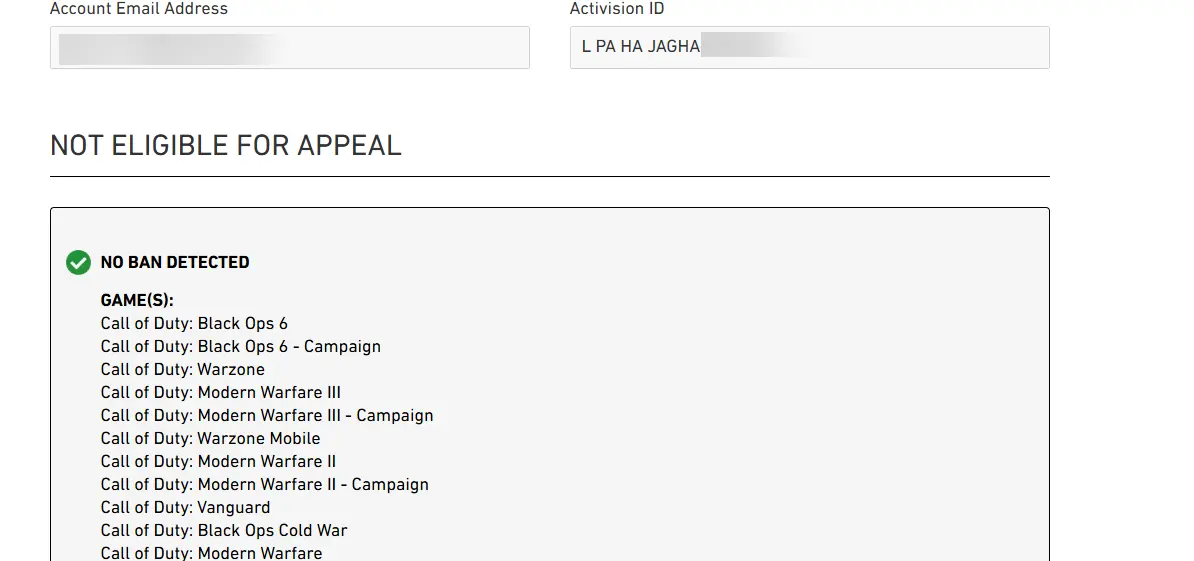Click the Call of Duty: Modern Warfare entry

click(211, 552)
